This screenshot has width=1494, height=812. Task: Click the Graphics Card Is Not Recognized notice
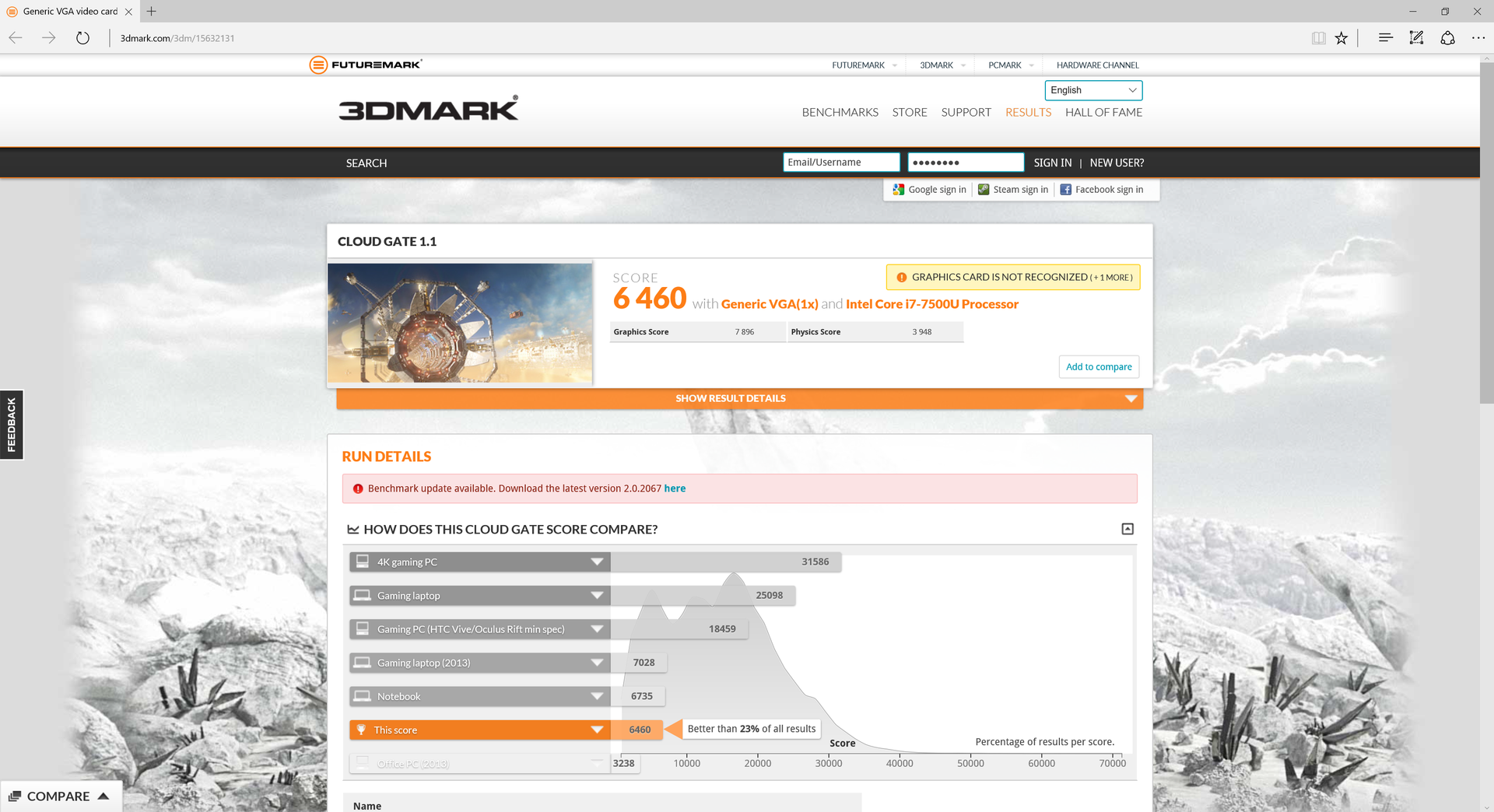click(1013, 278)
